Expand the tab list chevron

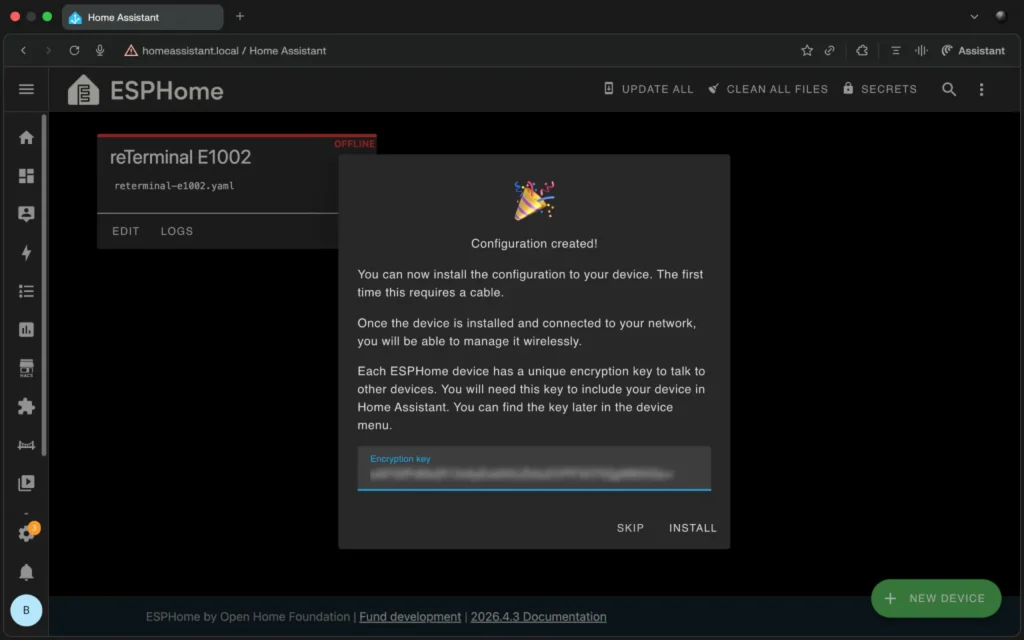click(x=974, y=16)
